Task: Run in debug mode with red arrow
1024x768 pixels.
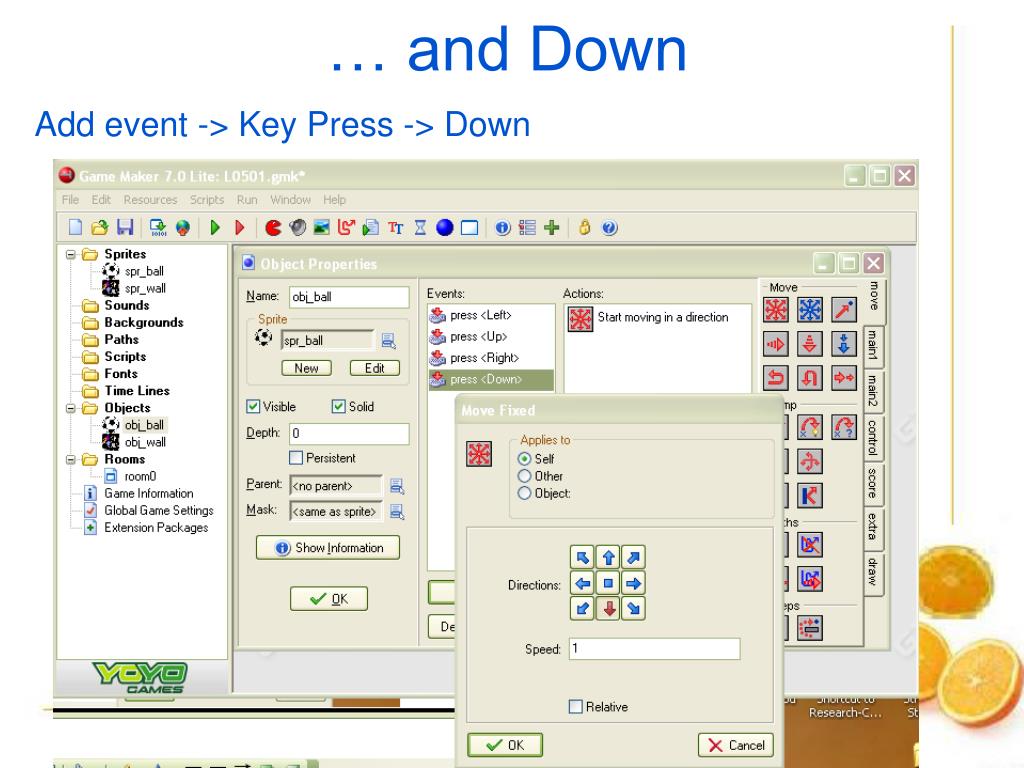Action: (240, 227)
